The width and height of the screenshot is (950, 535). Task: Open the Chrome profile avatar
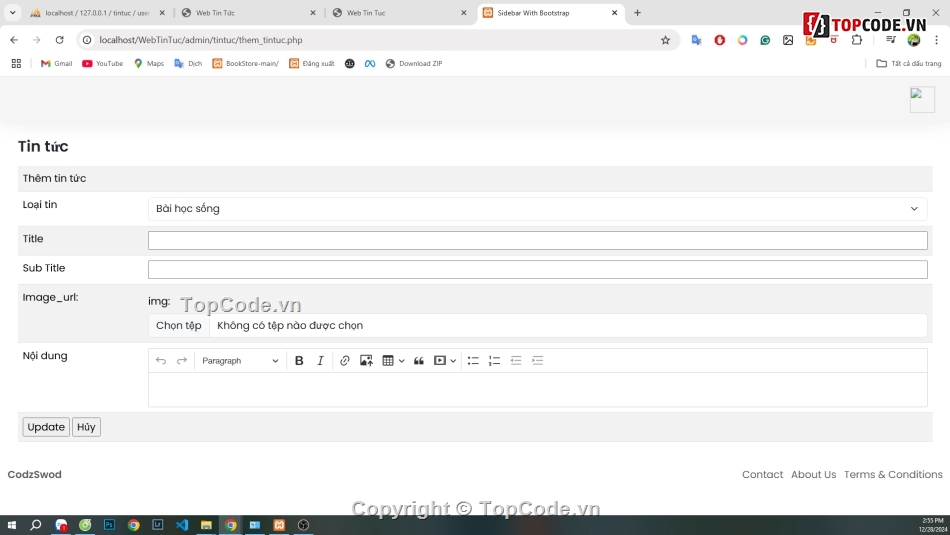coord(914,40)
